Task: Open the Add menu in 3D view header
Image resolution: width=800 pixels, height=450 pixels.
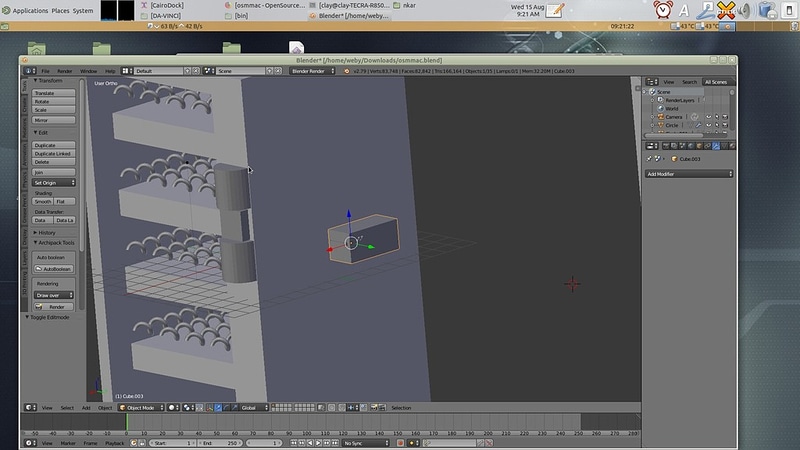Action: pyautogui.click(x=86, y=408)
